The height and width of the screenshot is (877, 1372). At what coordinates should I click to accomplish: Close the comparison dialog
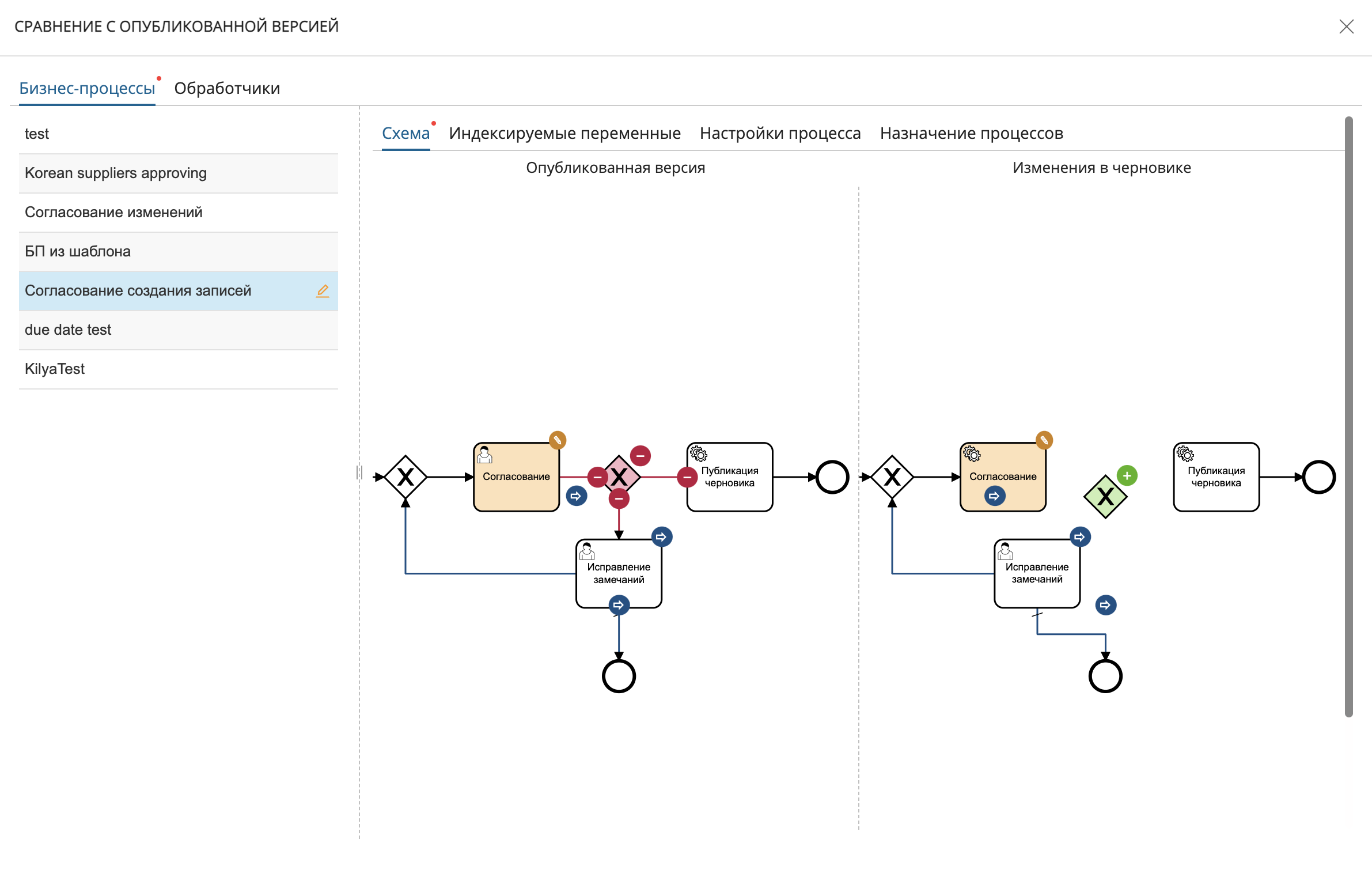tap(1346, 27)
